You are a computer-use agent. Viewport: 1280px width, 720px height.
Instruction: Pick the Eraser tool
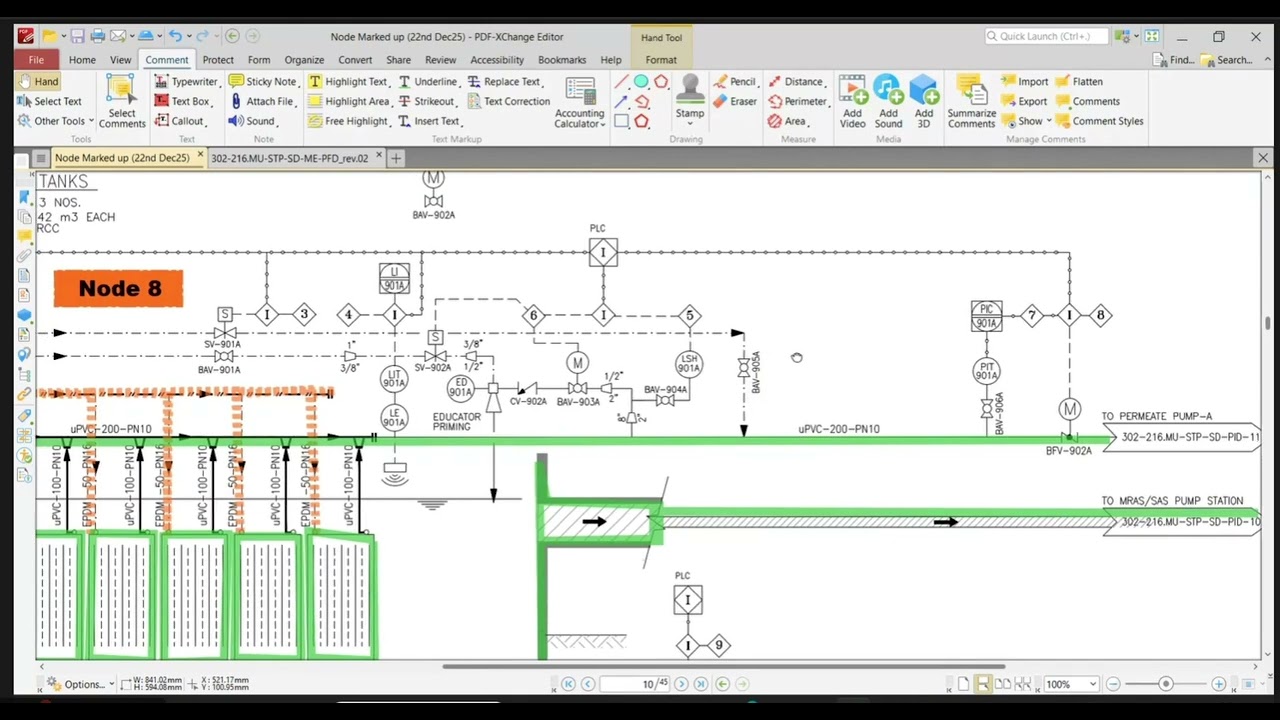tap(734, 101)
